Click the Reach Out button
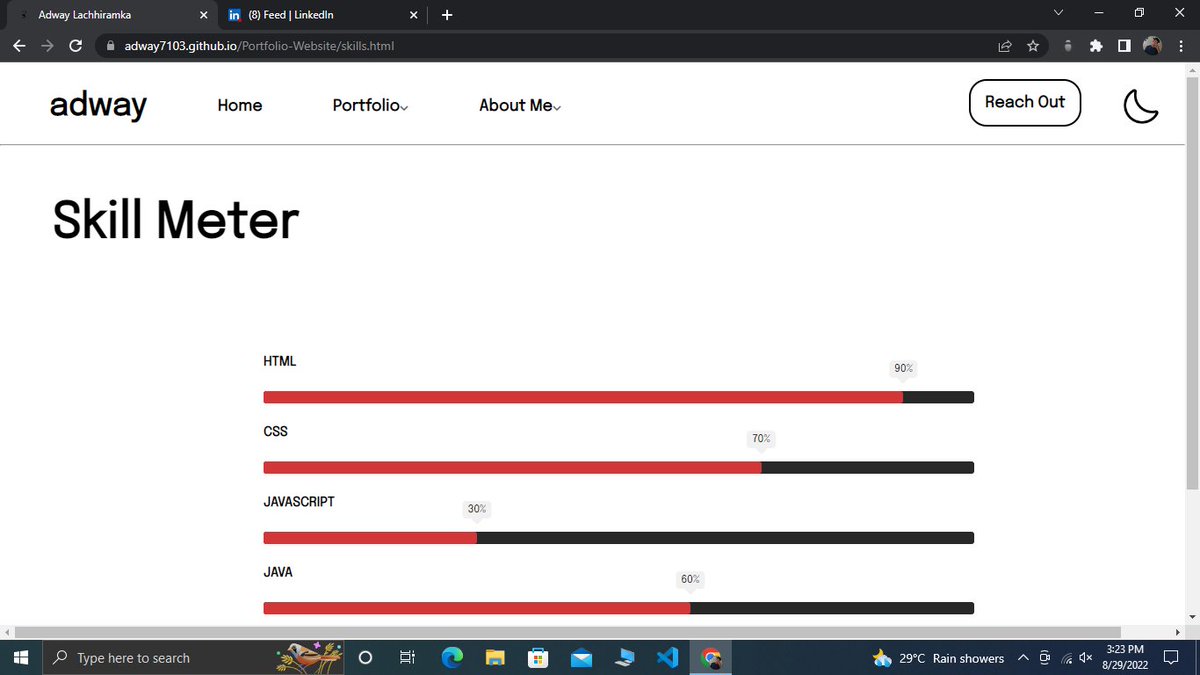This screenshot has width=1200, height=675. pos(1025,102)
